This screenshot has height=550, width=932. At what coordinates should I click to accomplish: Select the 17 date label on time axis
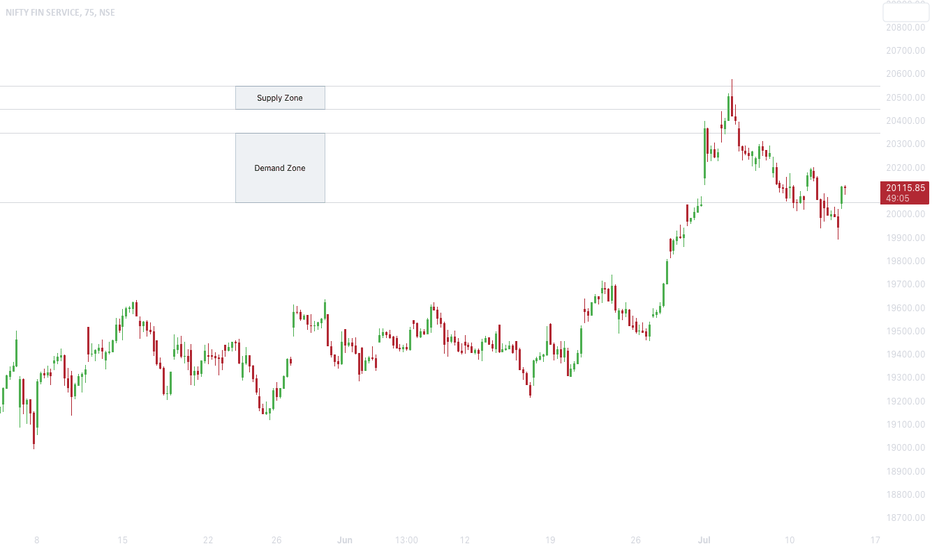click(875, 540)
